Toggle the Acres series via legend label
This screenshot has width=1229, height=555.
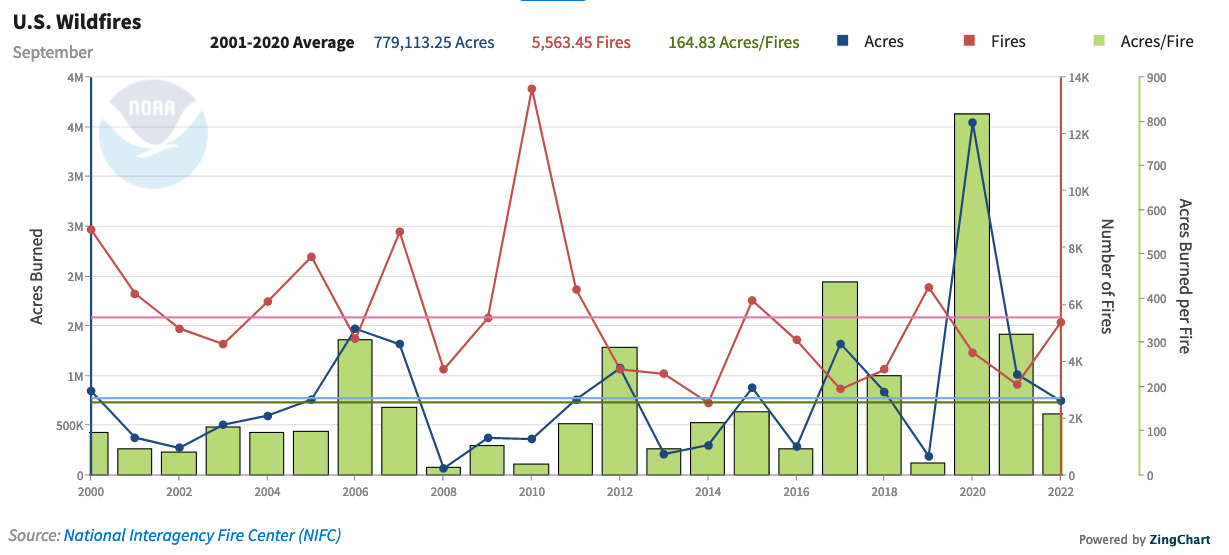pos(884,42)
